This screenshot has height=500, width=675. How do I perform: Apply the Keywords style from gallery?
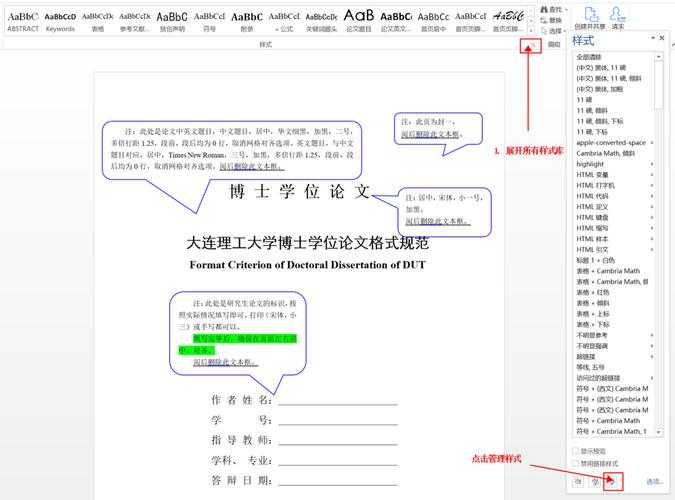click(60, 22)
